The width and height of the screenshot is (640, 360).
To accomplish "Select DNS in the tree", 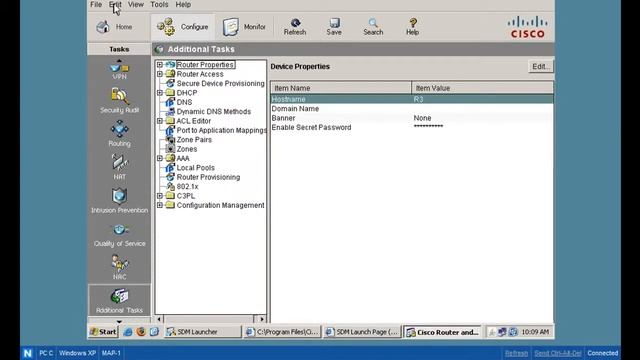I will 184,102.
